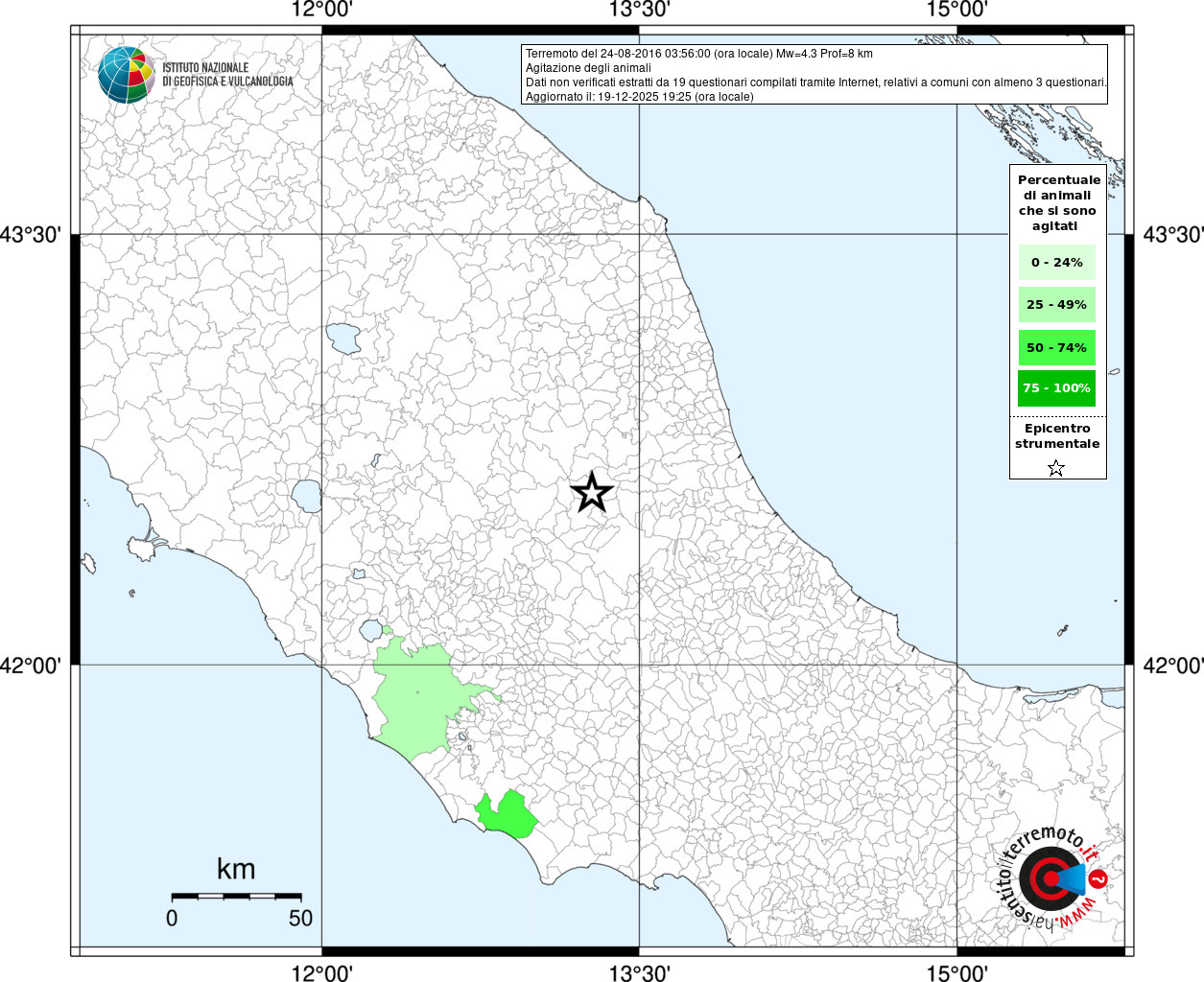Viewport: 1204px width, 982px height.
Task: Select the 75 - 100% legend swatch
Action: coord(1056,388)
